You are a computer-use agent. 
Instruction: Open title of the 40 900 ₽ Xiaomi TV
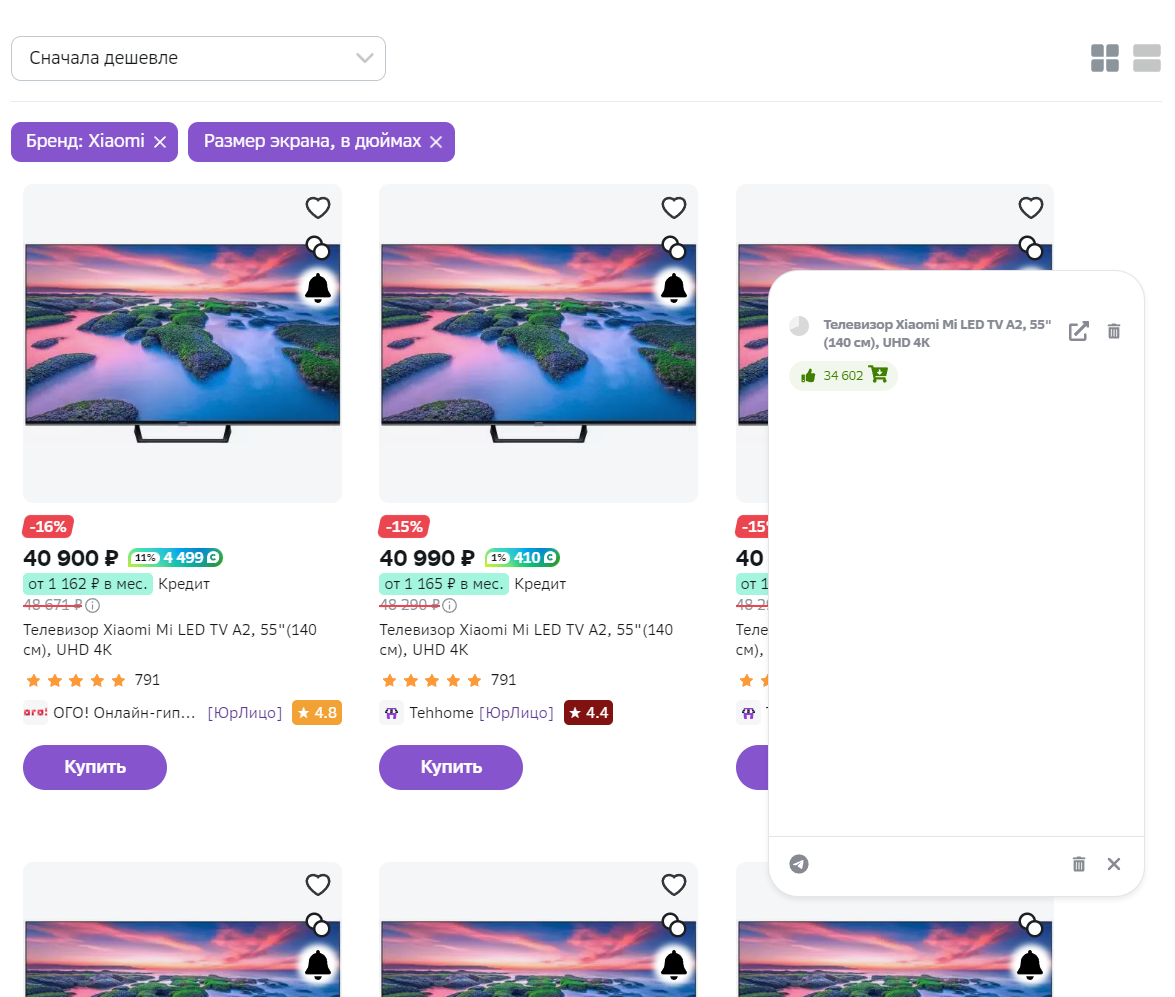[x=170, y=639]
